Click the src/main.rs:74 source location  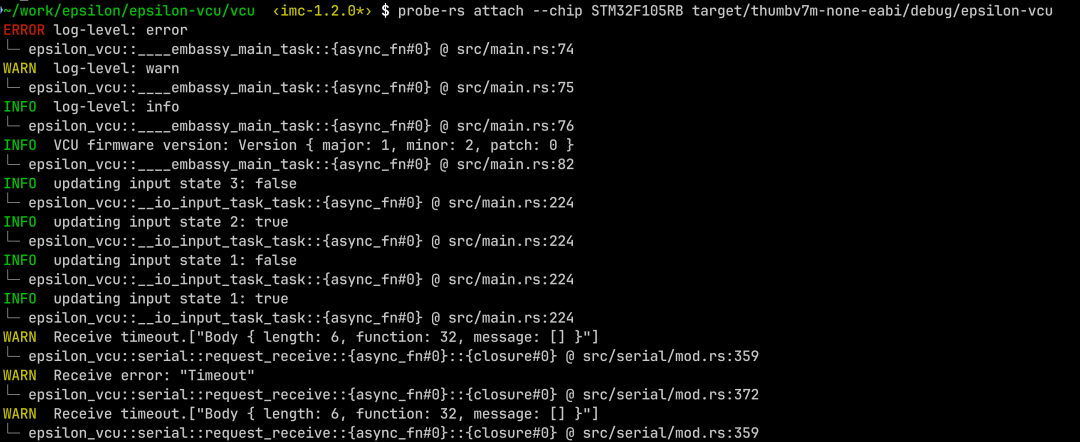pyautogui.click(x=515, y=48)
